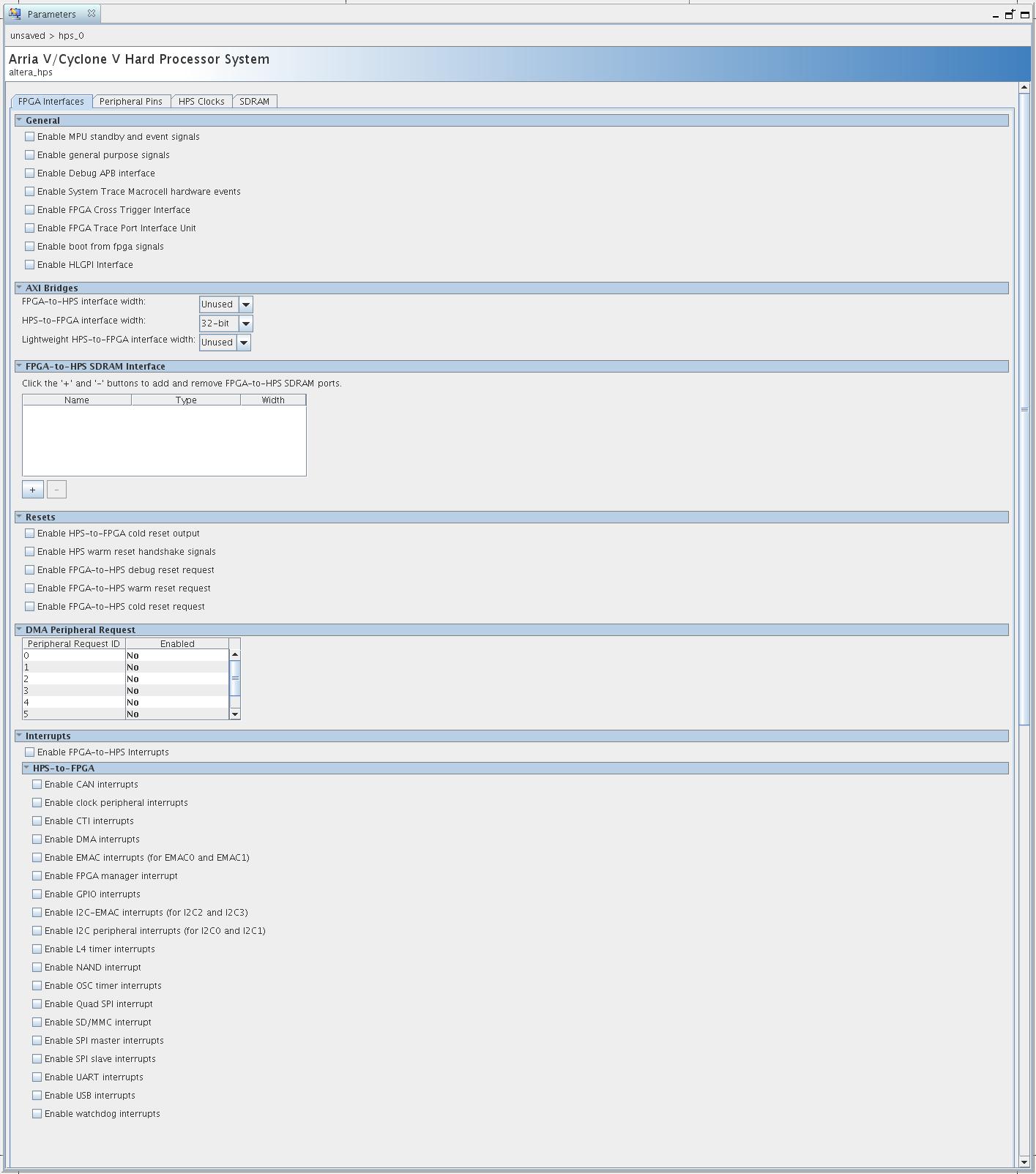The image size is (1036, 1174).
Task: Tick Enable OSC timer interrupts
Action: (37, 986)
